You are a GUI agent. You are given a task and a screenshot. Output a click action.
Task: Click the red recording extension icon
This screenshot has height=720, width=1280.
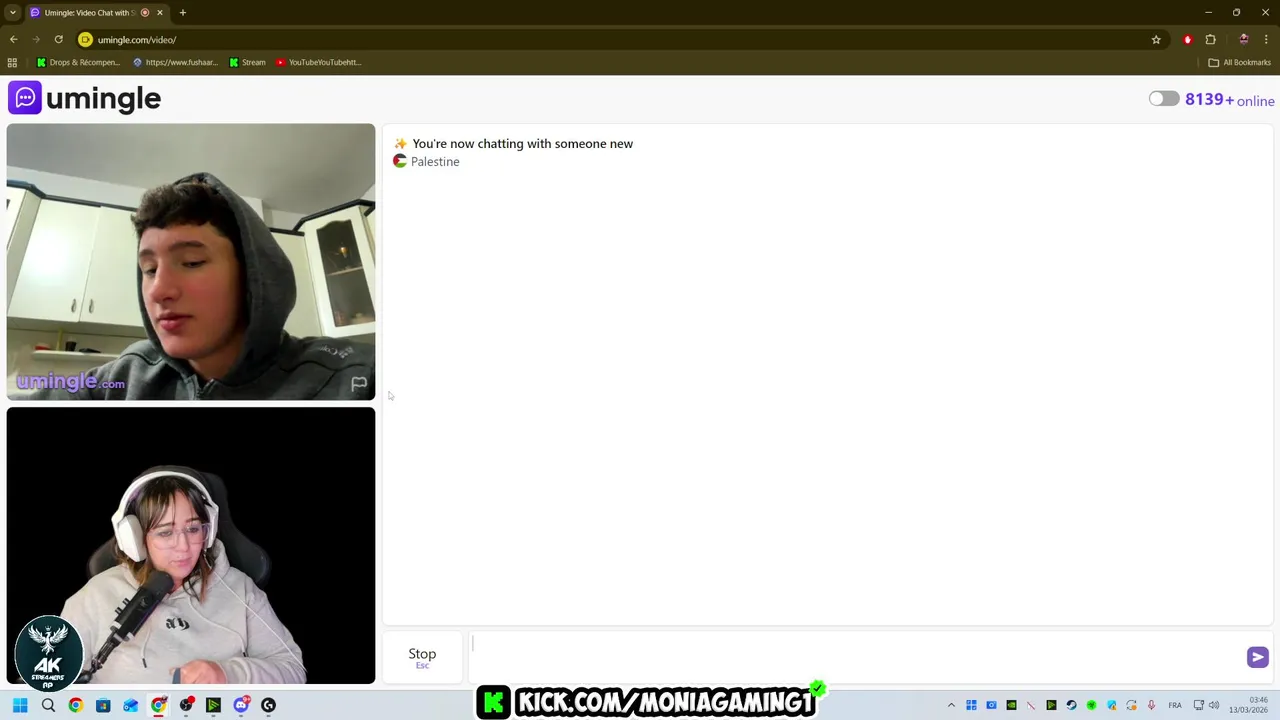(x=1188, y=40)
